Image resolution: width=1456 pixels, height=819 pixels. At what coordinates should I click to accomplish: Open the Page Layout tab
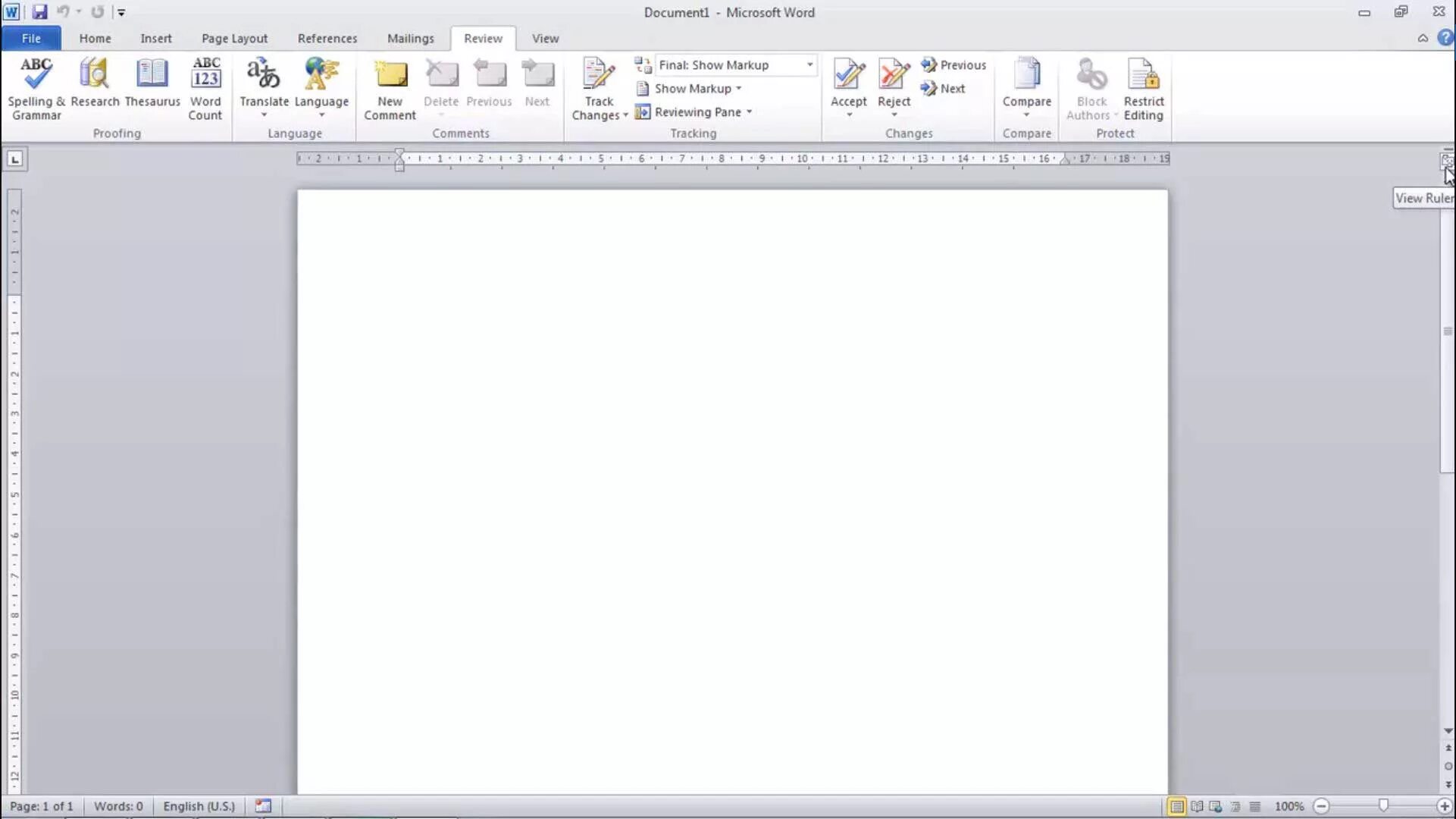[234, 38]
